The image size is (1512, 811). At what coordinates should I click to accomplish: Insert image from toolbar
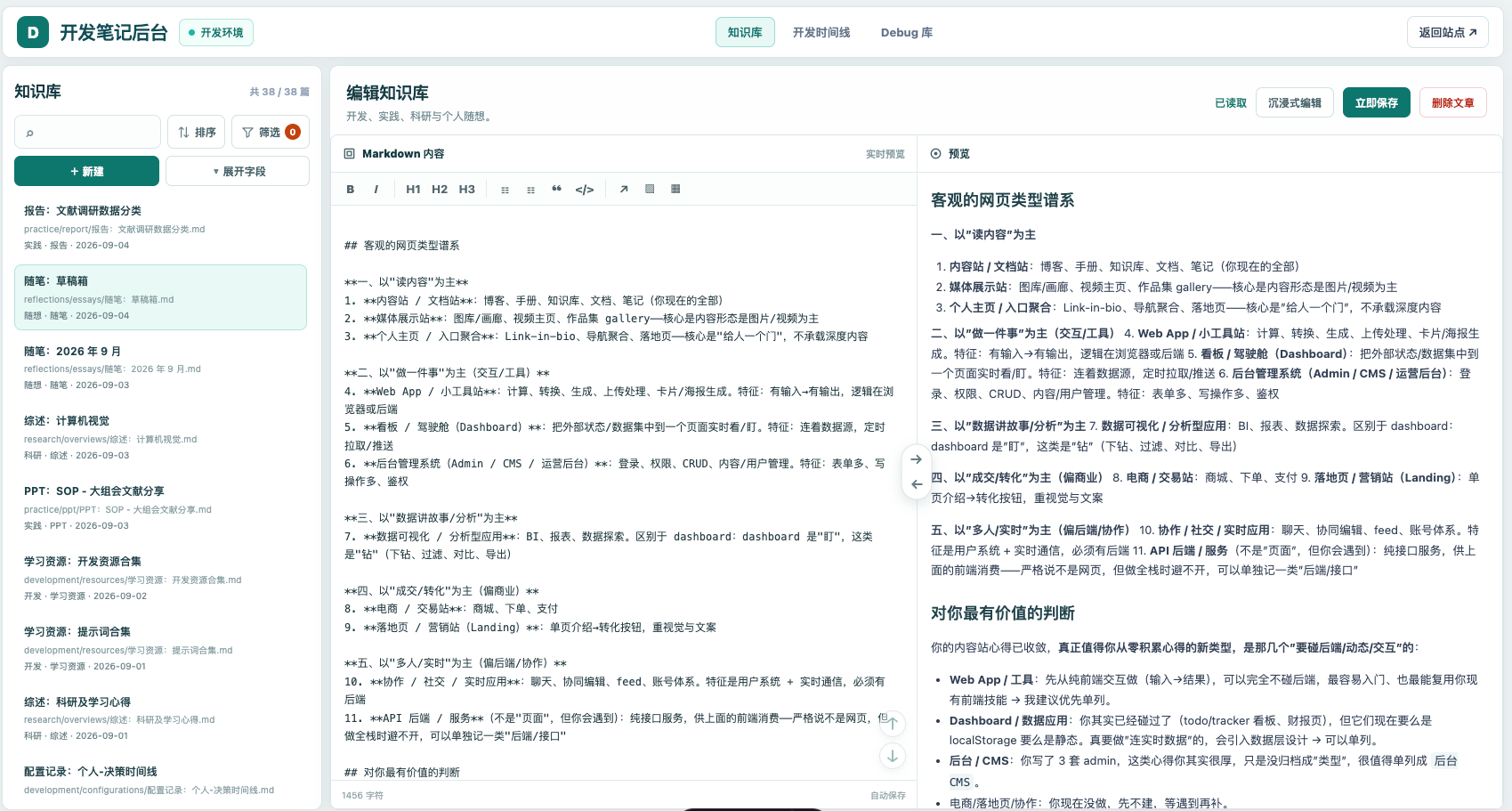tap(650, 190)
